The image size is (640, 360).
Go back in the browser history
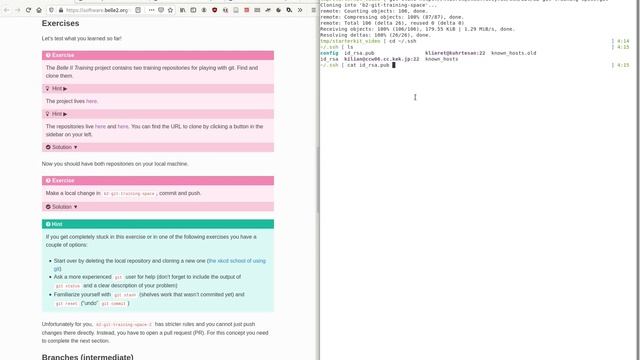click(x=7, y=10)
